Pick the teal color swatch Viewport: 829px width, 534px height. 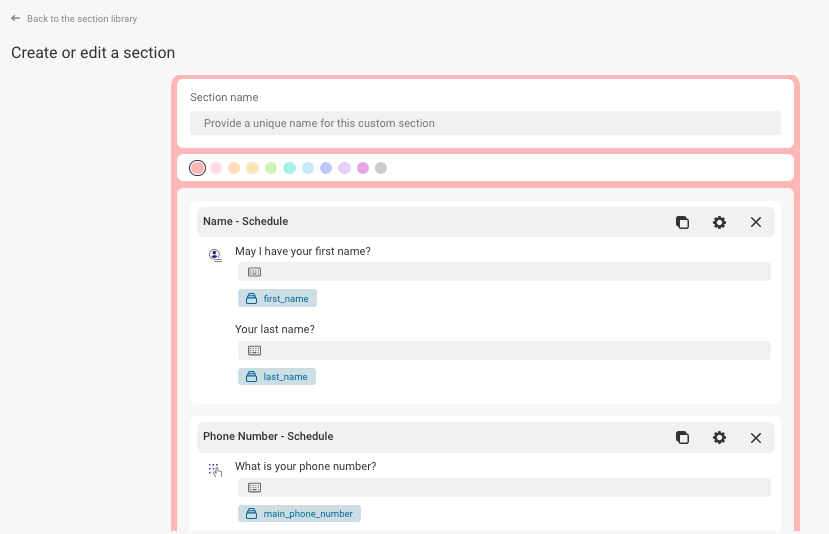click(x=289, y=168)
